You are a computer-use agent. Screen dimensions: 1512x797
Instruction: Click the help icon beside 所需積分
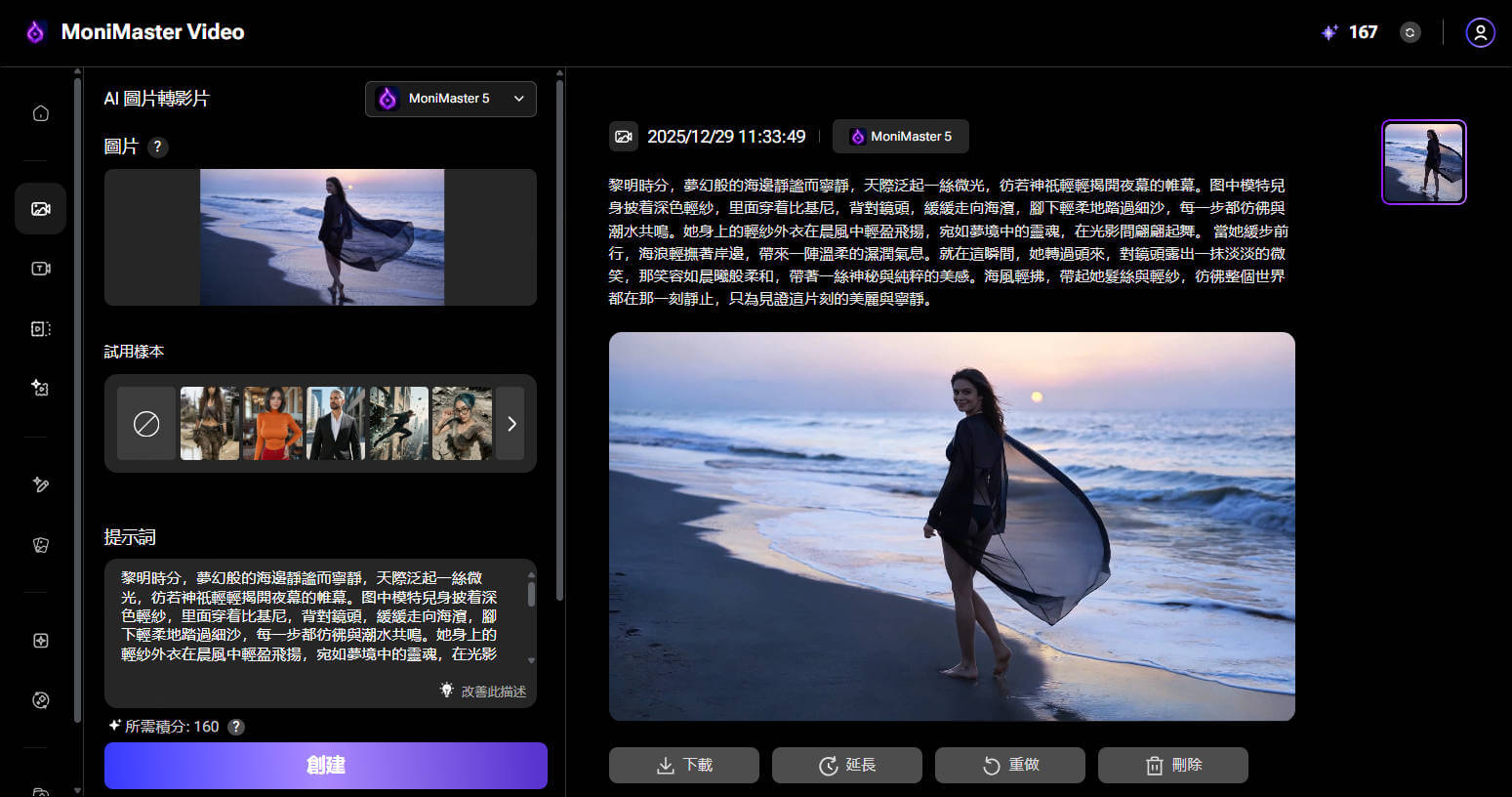pyautogui.click(x=236, y=727)
